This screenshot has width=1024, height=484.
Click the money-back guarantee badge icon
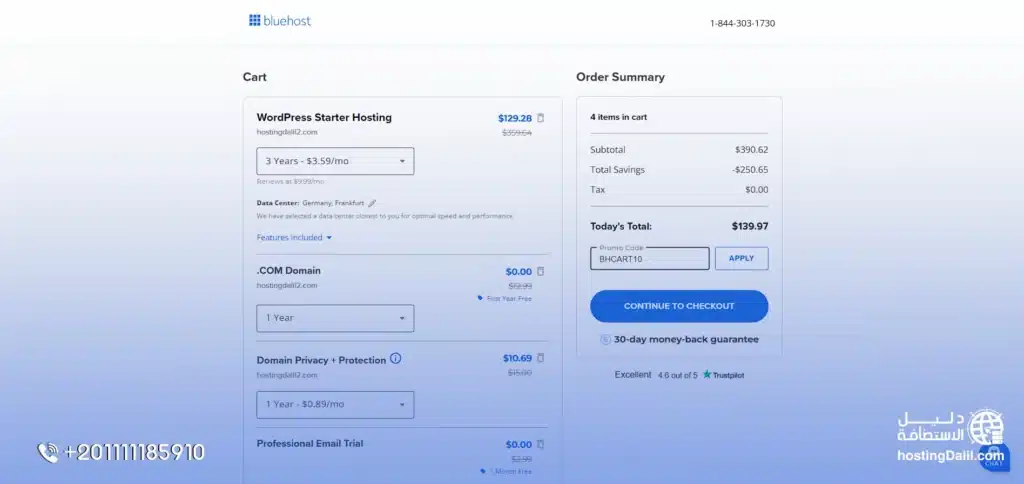pyautogui.click(x=605, y=340)
